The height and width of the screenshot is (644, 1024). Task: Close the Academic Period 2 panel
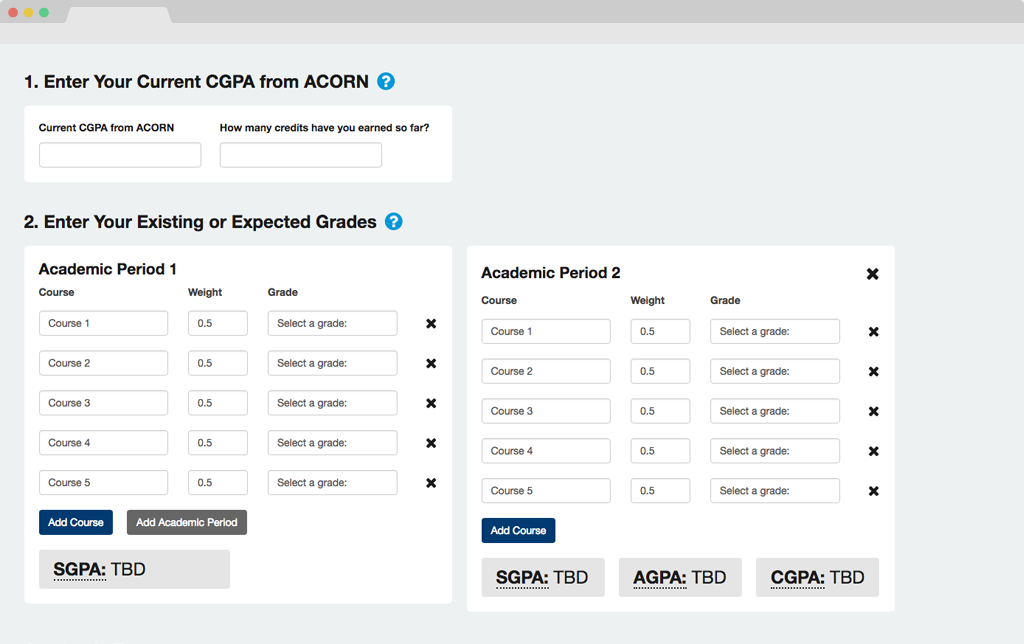(x=872, y=274)
